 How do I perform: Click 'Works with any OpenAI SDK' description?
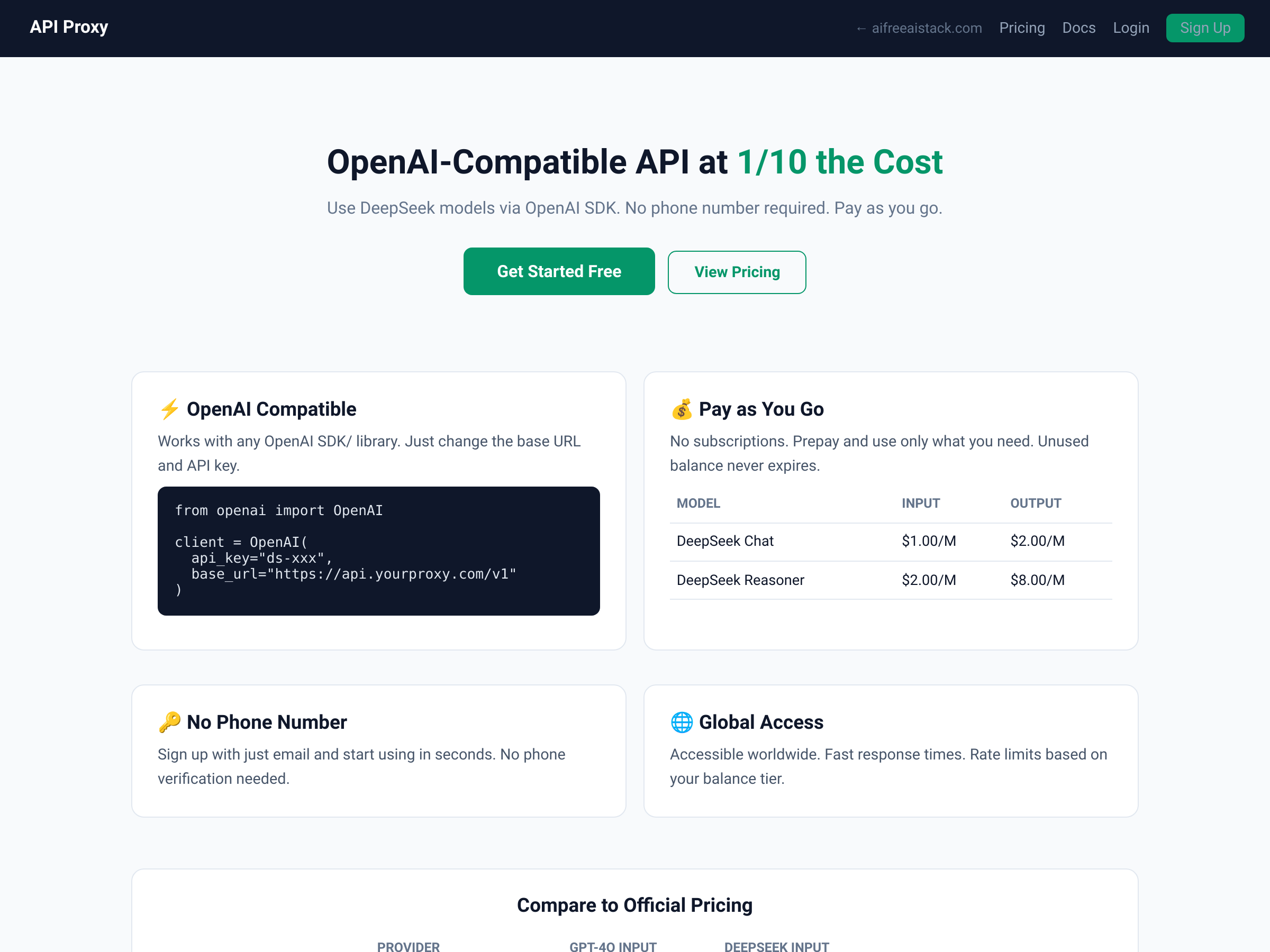pyautogui.click(x=369, y=453)
